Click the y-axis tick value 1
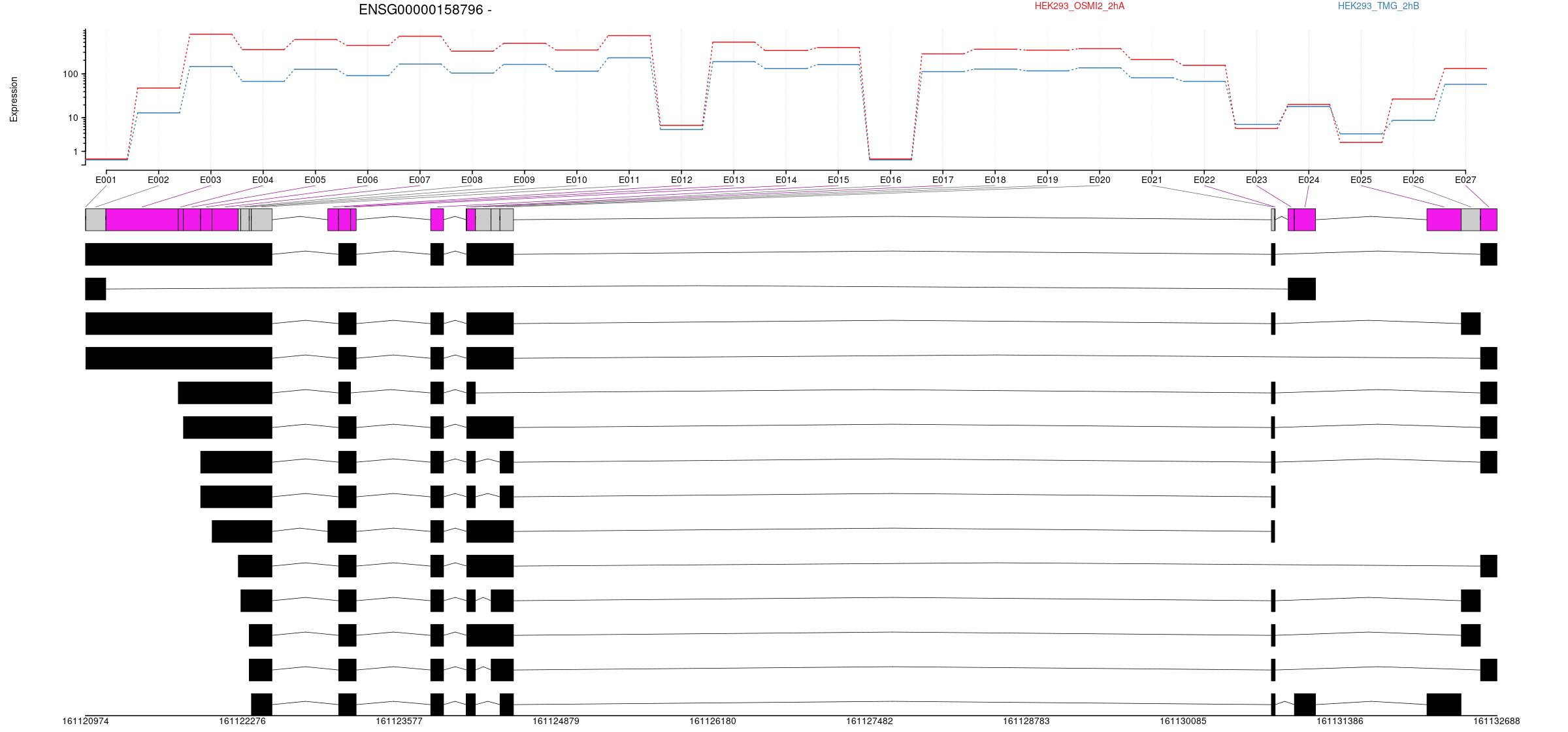Screen dimensions: 1568x732 [x=75, y=152]
